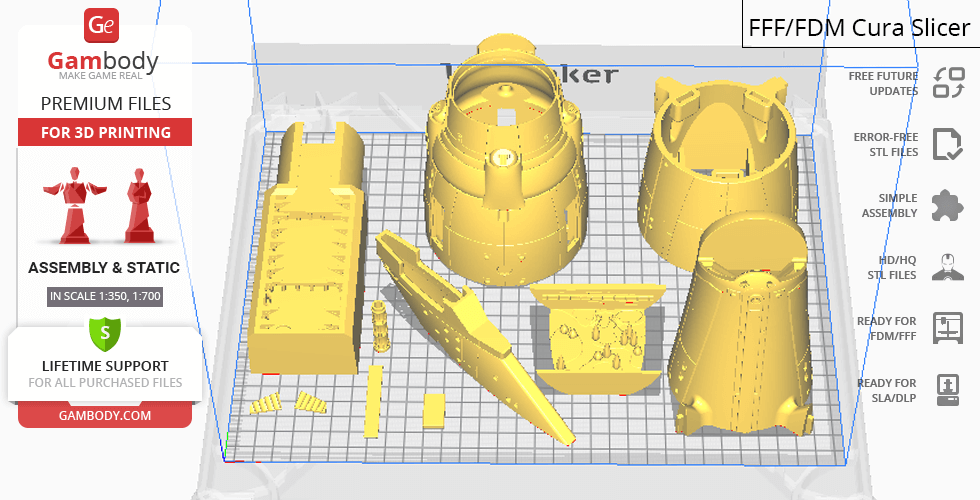Click the Error-Free STL Files checkmark icon
The width and height of the screenshot is (980, 500).
pyautogui.click(x=946, y=144)
